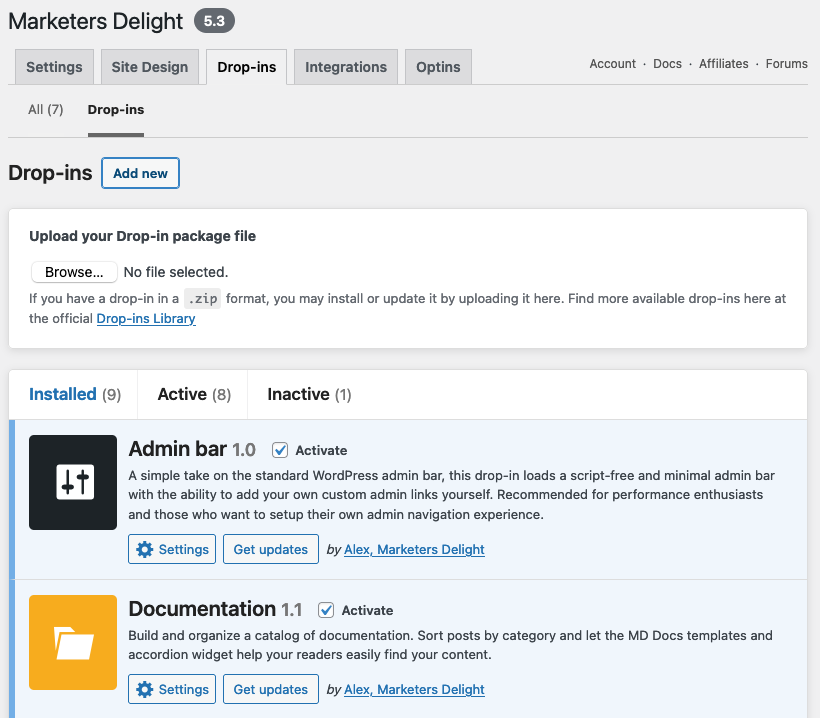Visit the Forums link
Viewport: 820px width, 718px height.
click(x=786, y=63)
